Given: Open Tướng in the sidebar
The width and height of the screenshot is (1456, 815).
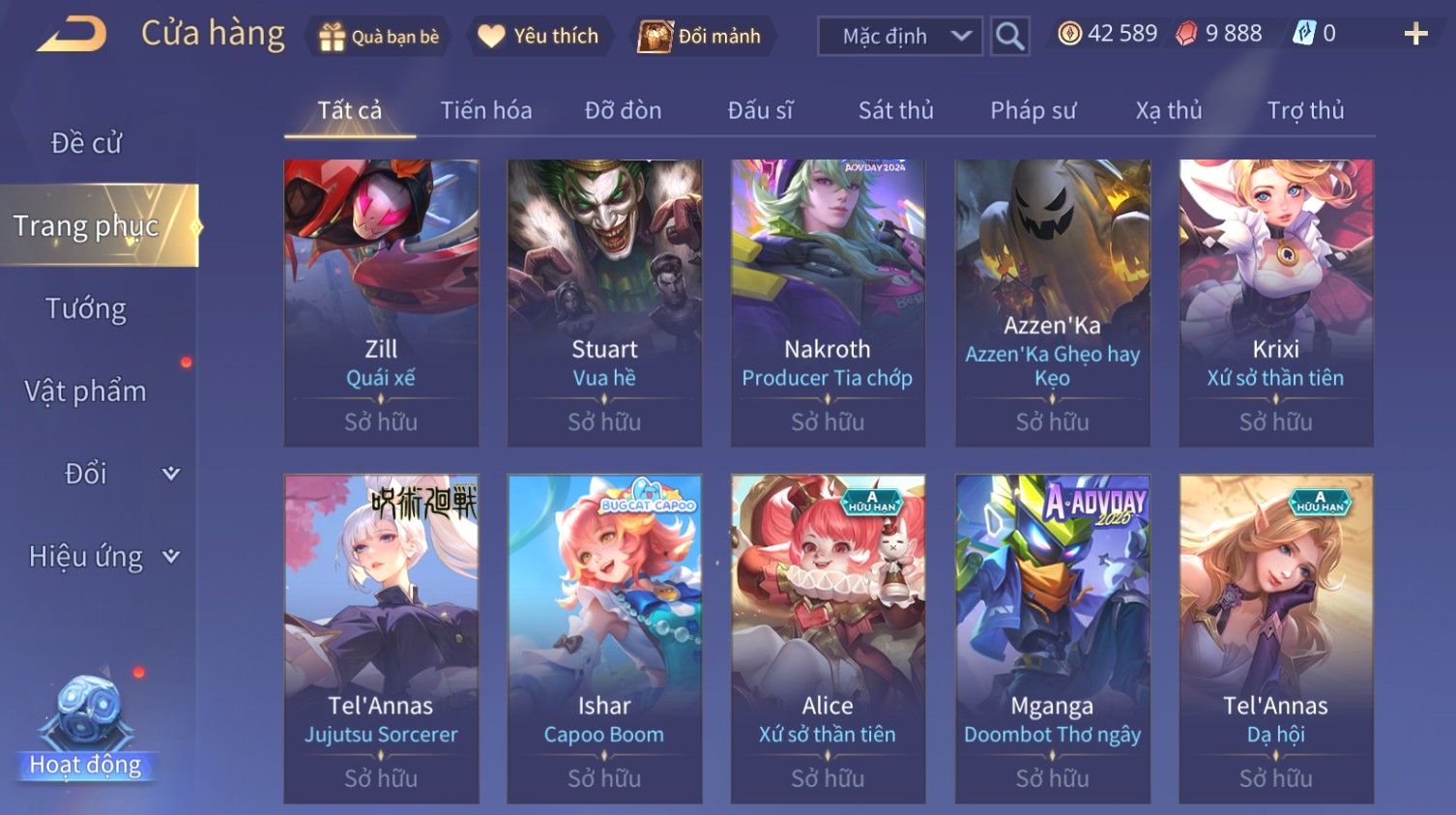Looking at the screenshot, I should pyautogui.click(x=86, y=308).
